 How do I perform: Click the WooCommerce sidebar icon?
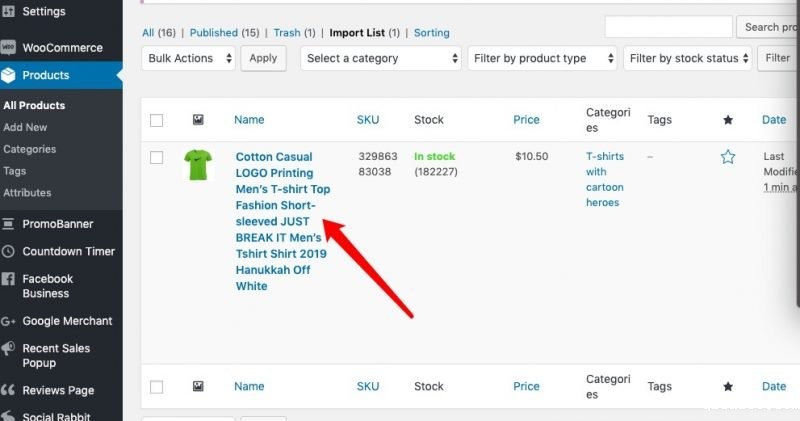pyautogui.click(x=9, y=47)
